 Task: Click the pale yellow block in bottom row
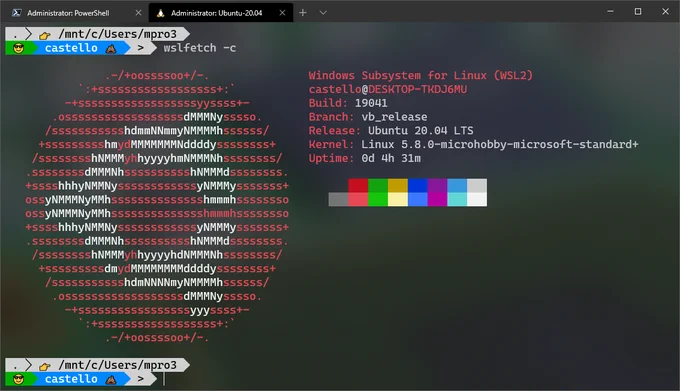[398, 199]
